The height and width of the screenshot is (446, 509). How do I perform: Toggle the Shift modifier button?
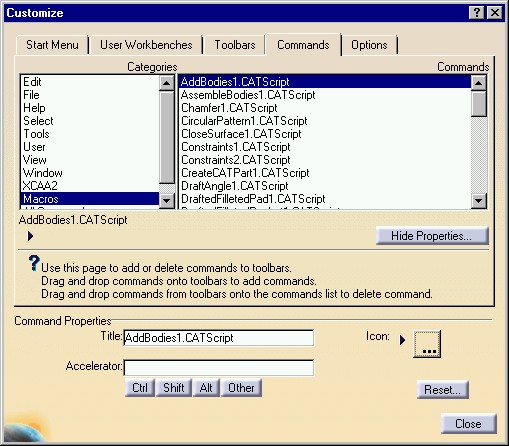click(174, 388)
